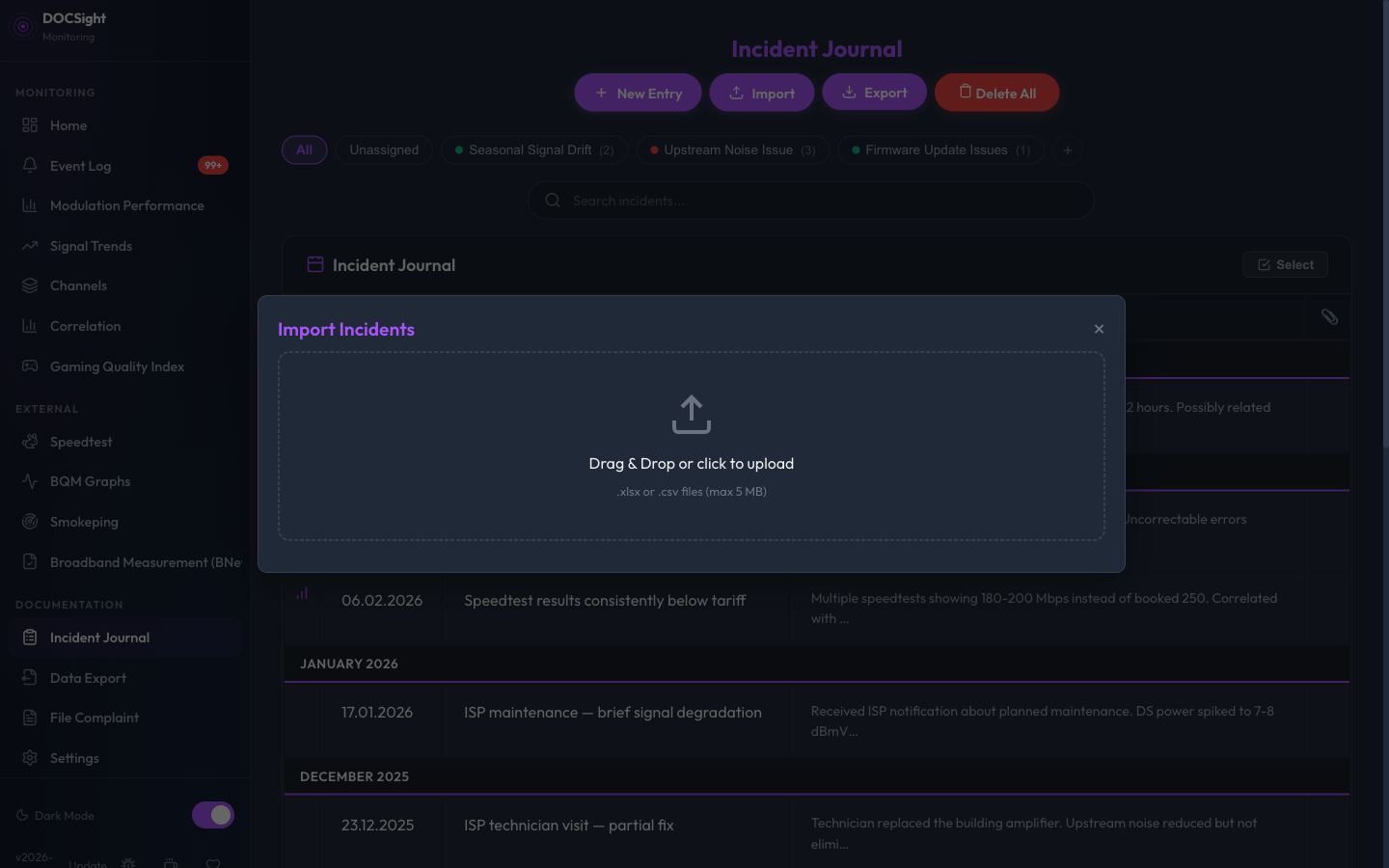View the Correlation analysis page
The height and width of the screenshot is (868, 1389).
(85, 325)
